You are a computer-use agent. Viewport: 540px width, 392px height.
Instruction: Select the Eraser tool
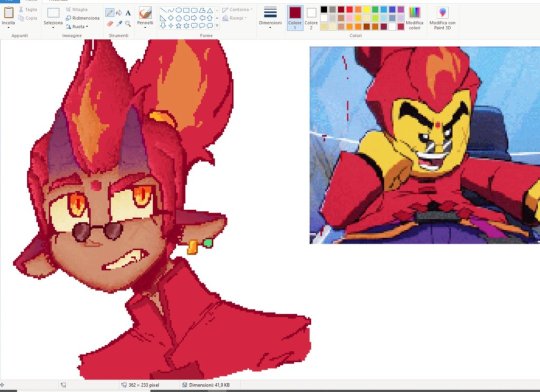110,24
